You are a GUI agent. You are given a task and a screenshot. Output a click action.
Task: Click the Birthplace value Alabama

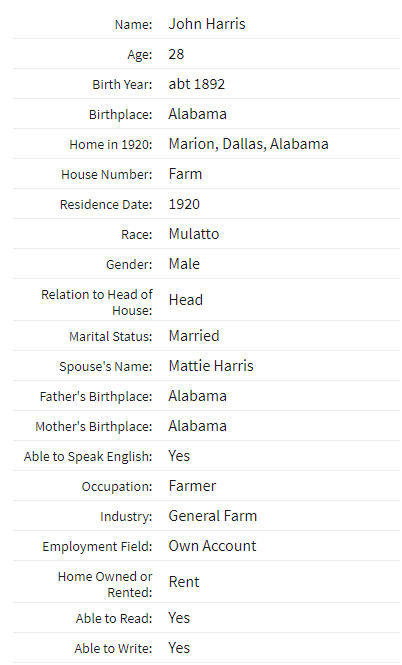coord(198,114)
